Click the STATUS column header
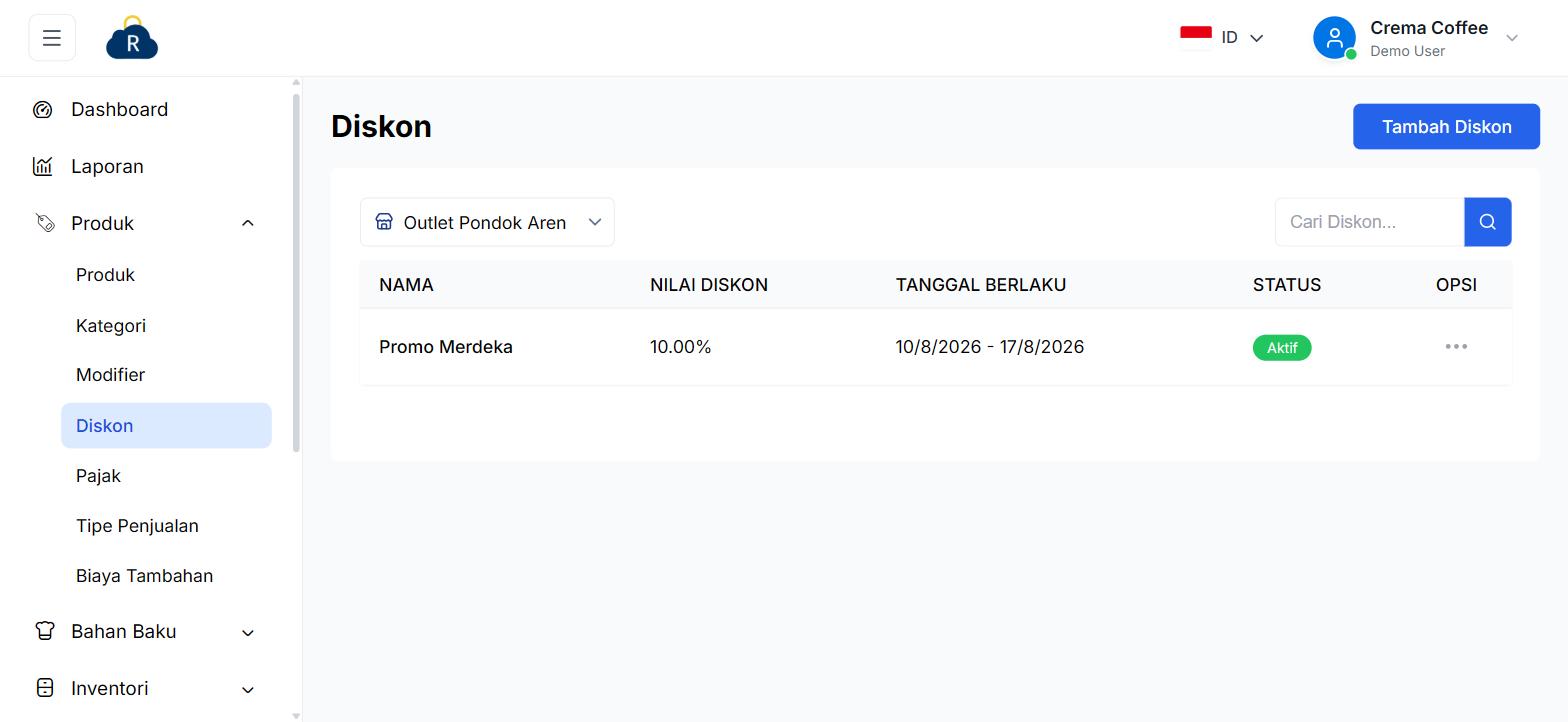Screen dimensions: 1568x722 point(1287,285)
